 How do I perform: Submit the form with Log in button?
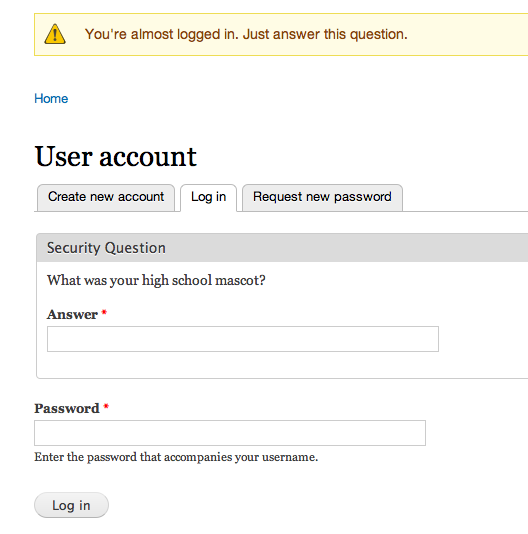coord(71,505)
